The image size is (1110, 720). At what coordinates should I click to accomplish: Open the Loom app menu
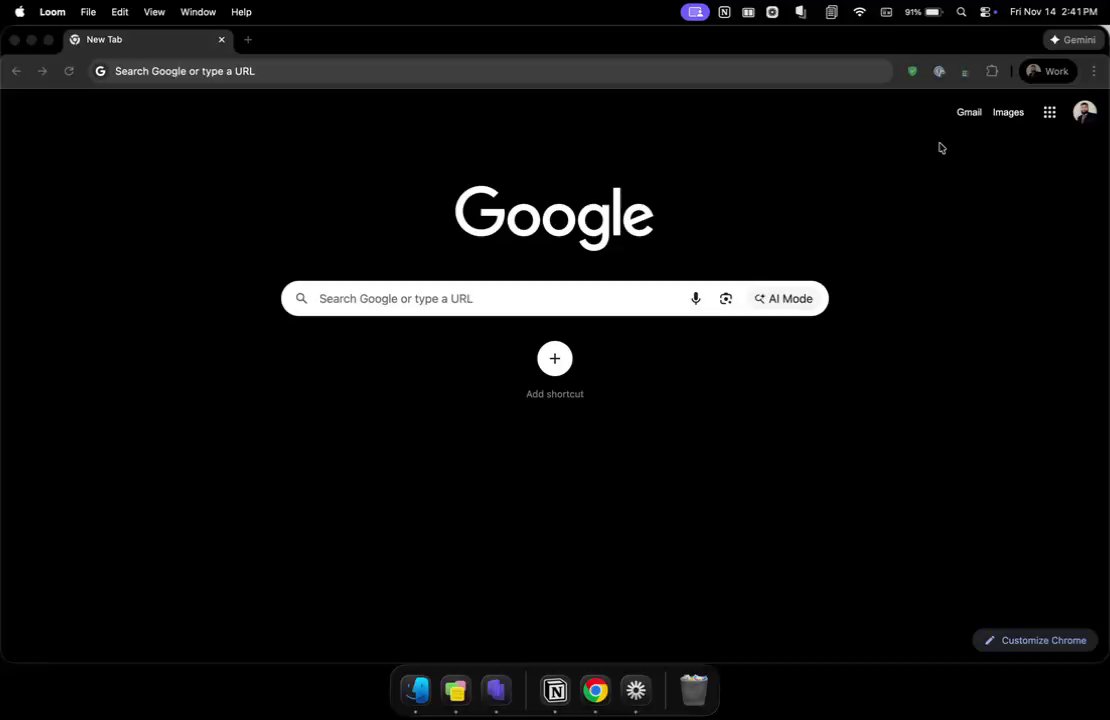pyautogui.click(x=52, y=12)
